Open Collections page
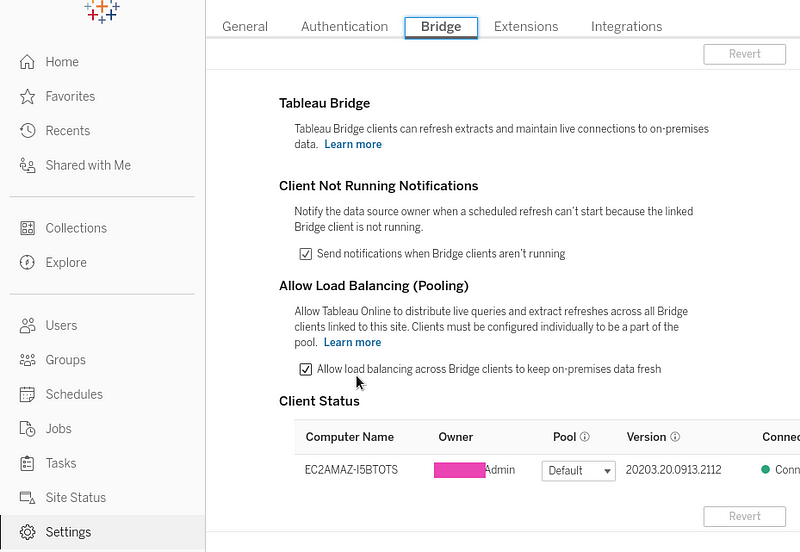 point(76,228)
